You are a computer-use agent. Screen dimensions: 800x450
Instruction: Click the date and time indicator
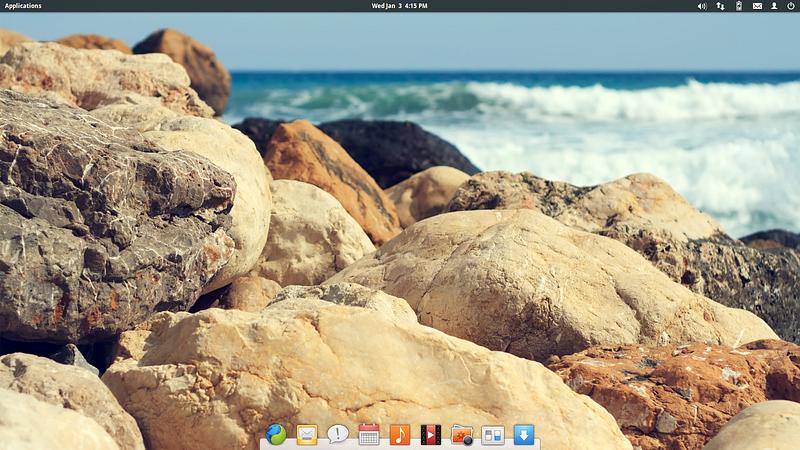click(399, 6)
